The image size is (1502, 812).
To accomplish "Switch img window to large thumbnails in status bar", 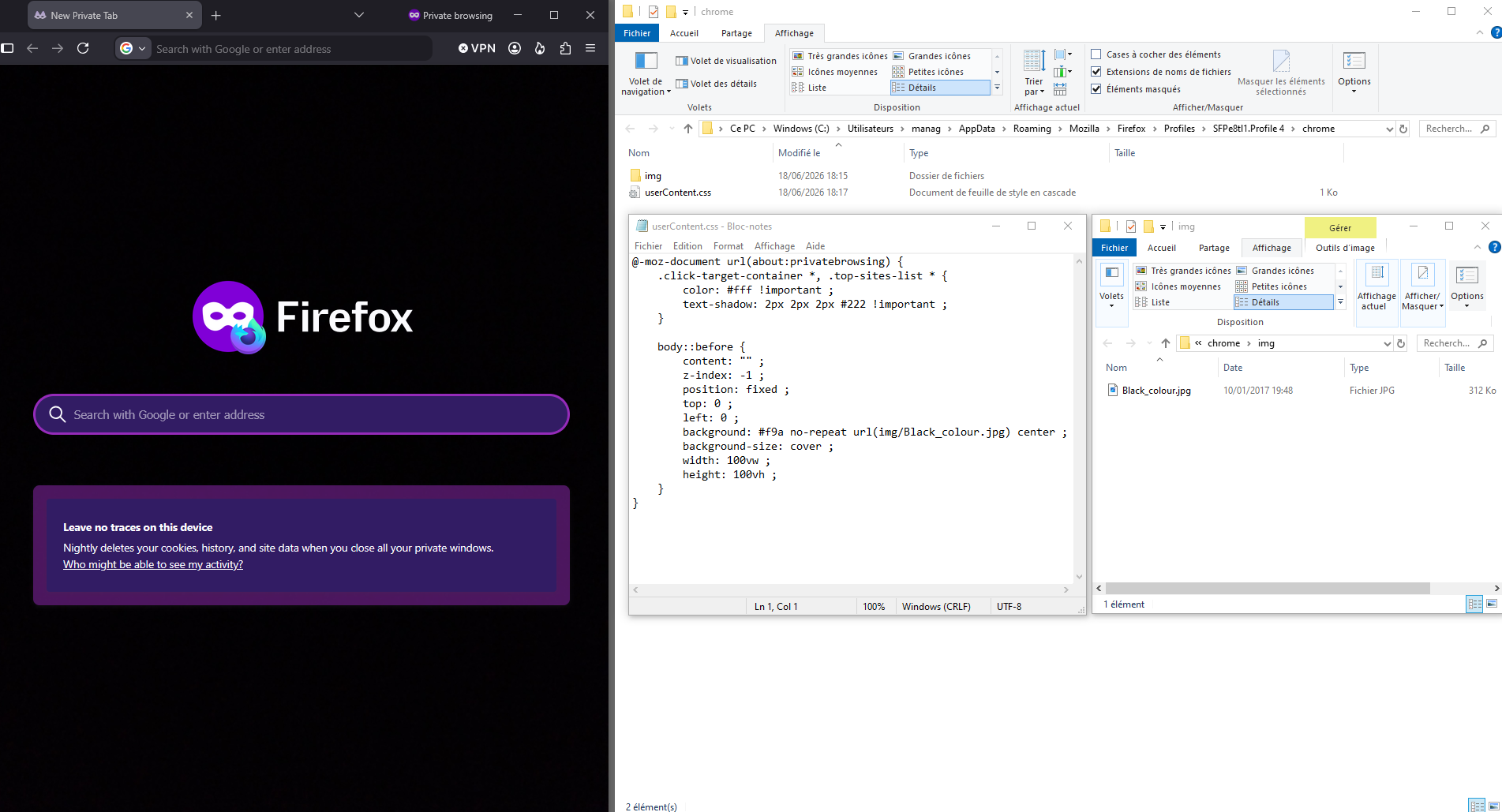I will pos(1492,604).
